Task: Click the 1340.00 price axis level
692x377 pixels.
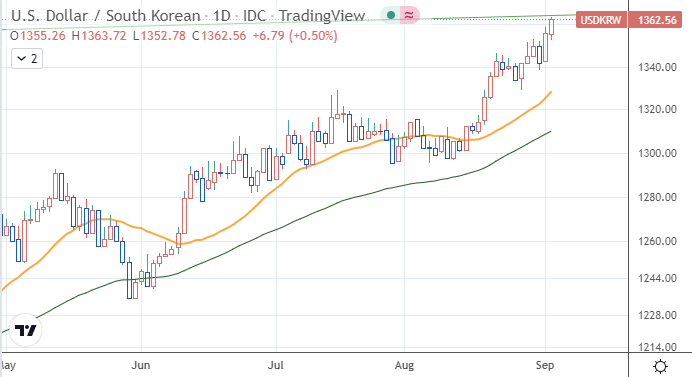Action: click(x=657, y=67)
